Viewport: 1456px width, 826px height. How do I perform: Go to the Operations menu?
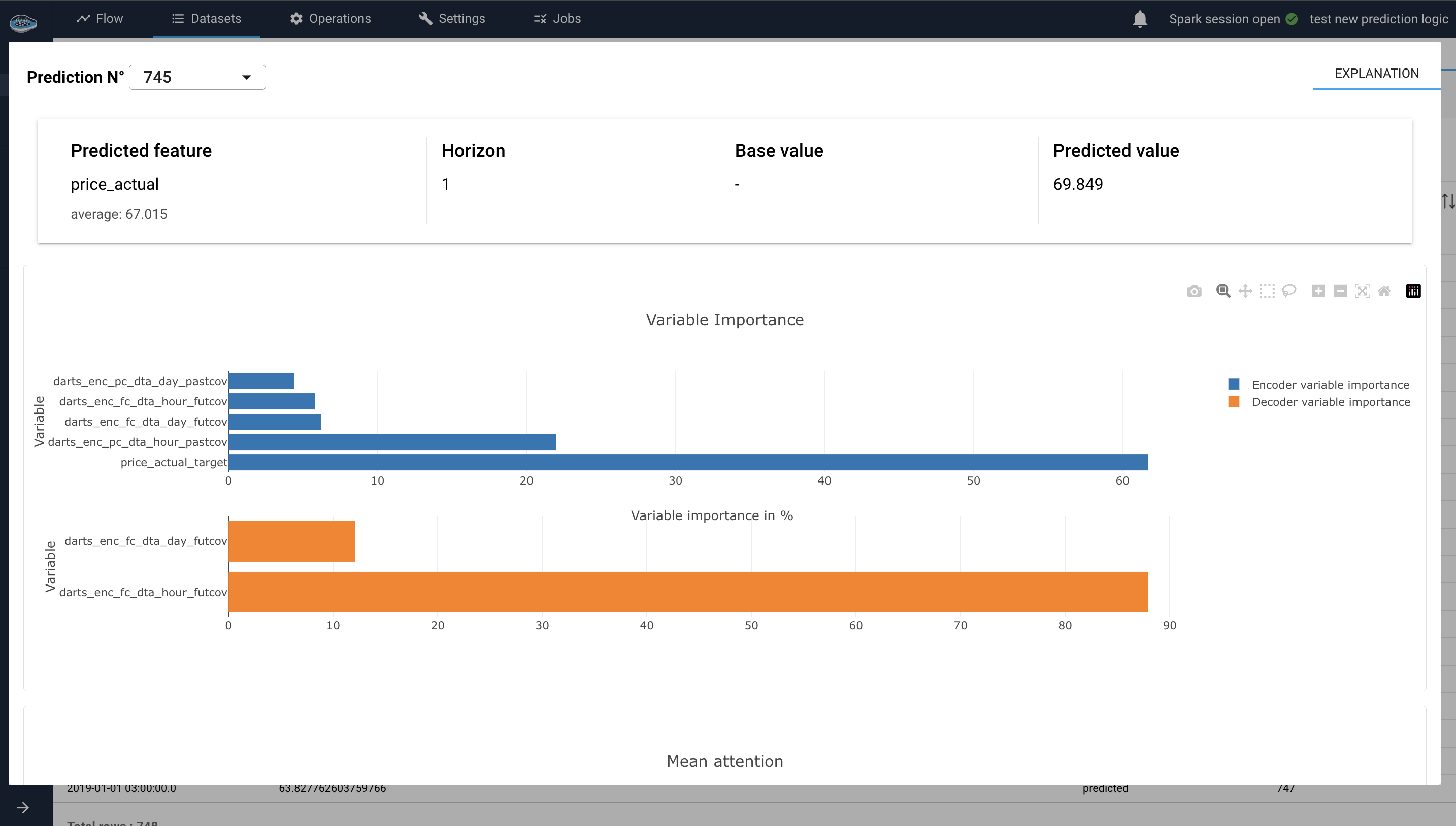click(330, 19)
